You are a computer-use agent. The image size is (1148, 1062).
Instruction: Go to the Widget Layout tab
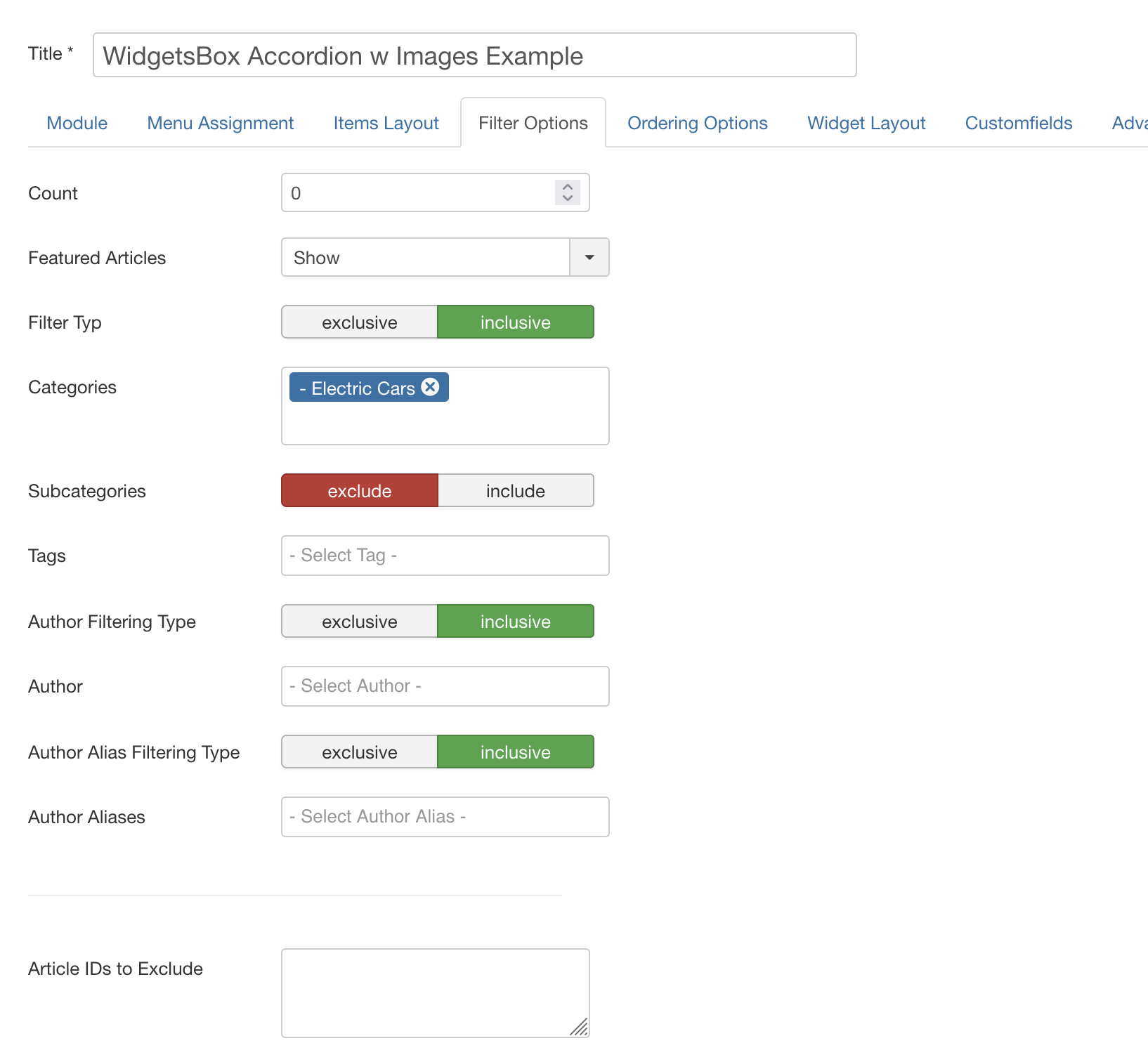click(866, 123)
